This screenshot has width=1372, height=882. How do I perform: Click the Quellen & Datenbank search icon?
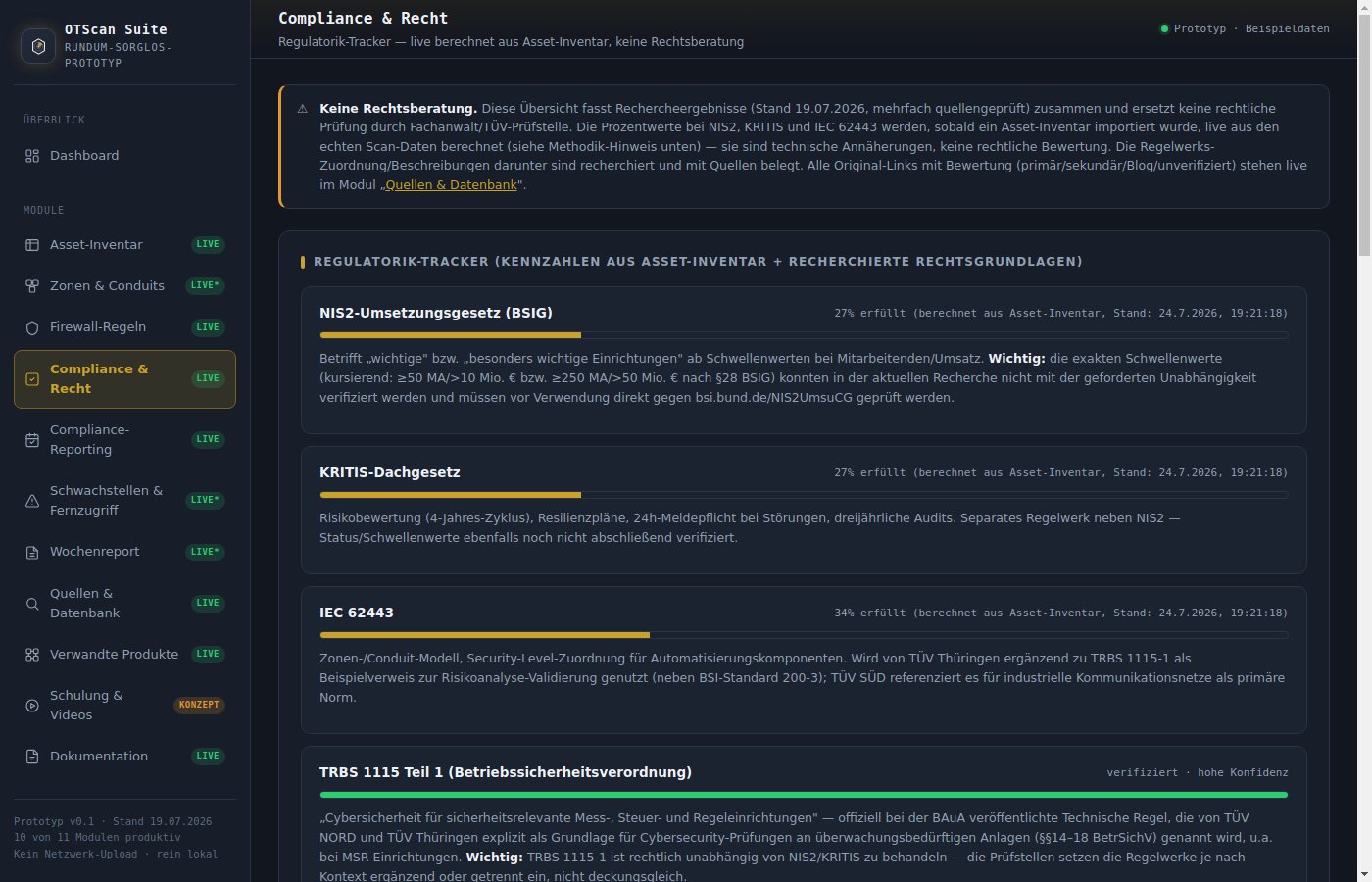(x=32, y=604)
